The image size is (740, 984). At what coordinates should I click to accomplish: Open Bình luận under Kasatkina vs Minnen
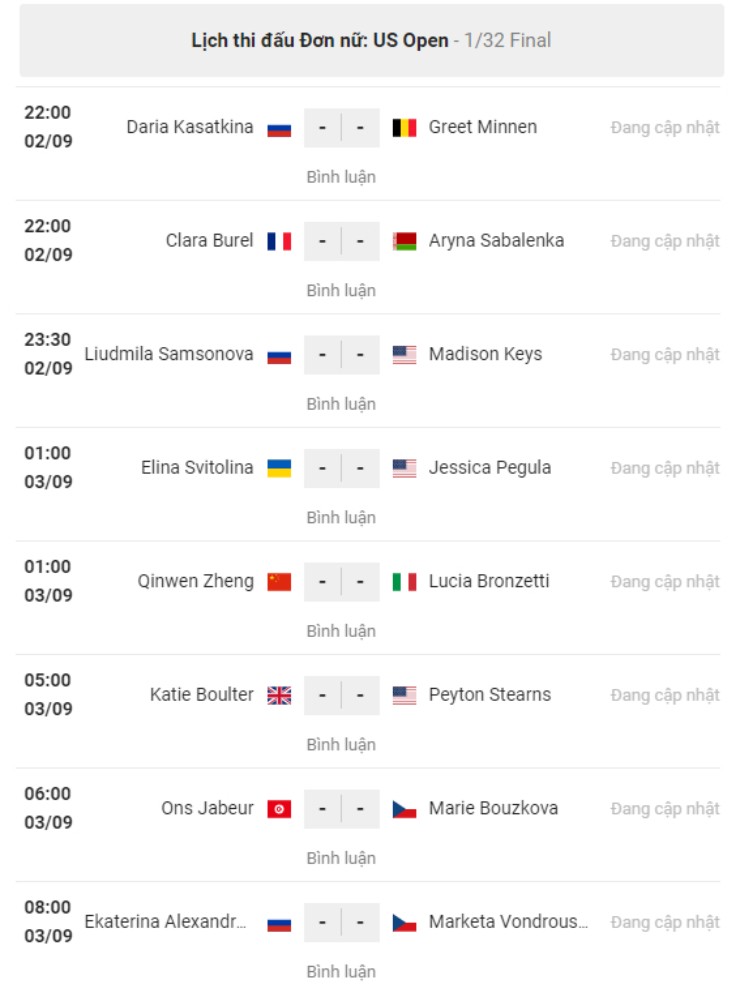(341, 177)
